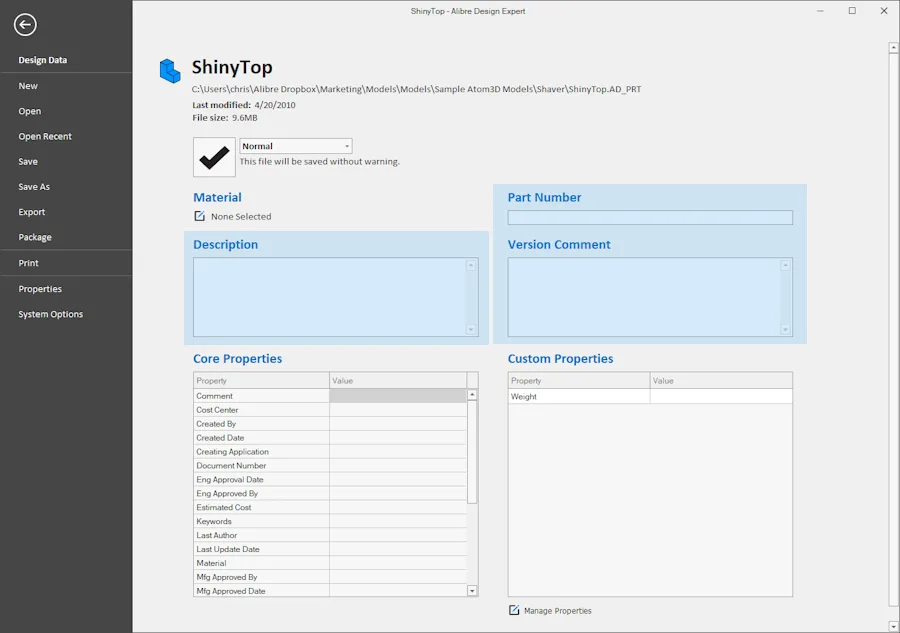Click the checkmark status icon
Viewport: 900px width, 633px height.
pyautogui.click(x=214, y=157)
